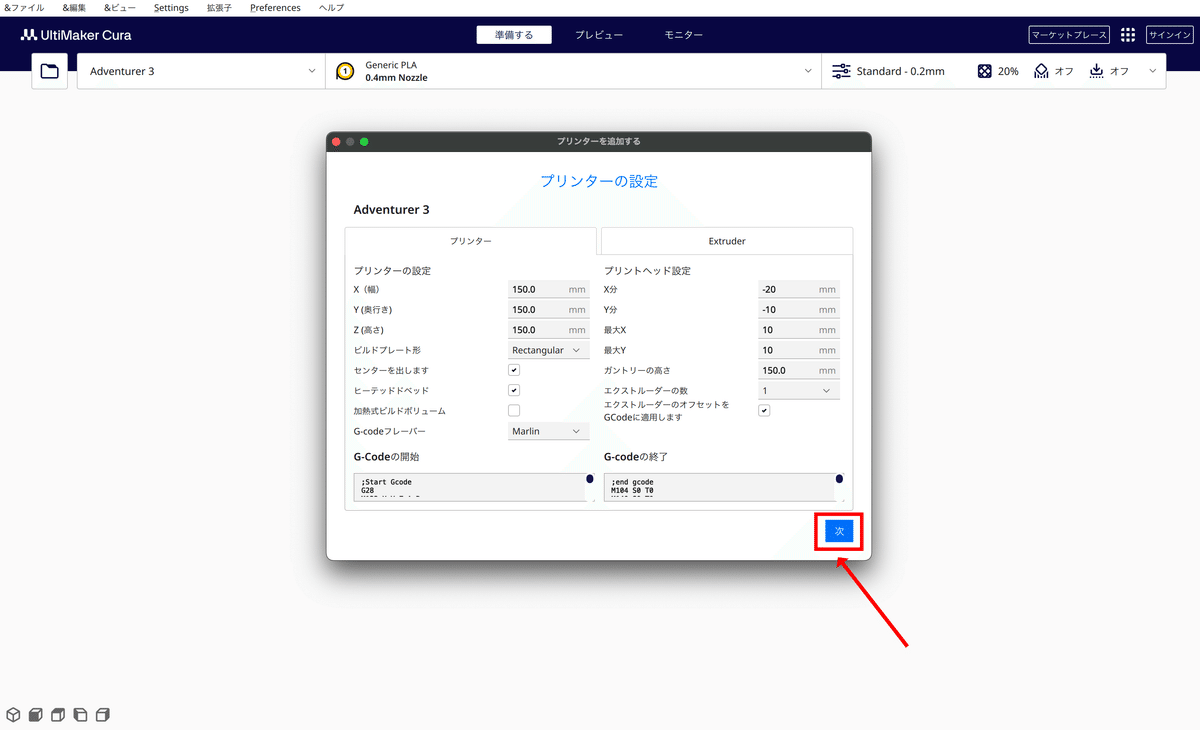This screenshot has width=1200, height=730.
Task: Select the right side view cube icon
Action: pos(102,715)
